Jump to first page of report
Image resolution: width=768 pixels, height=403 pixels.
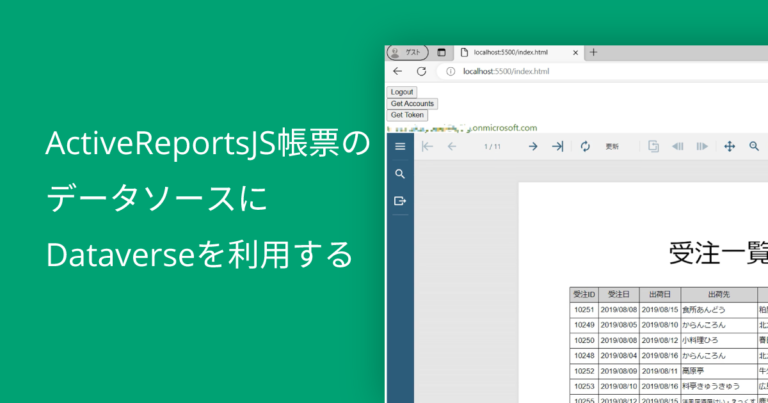(x=427, y=146)
